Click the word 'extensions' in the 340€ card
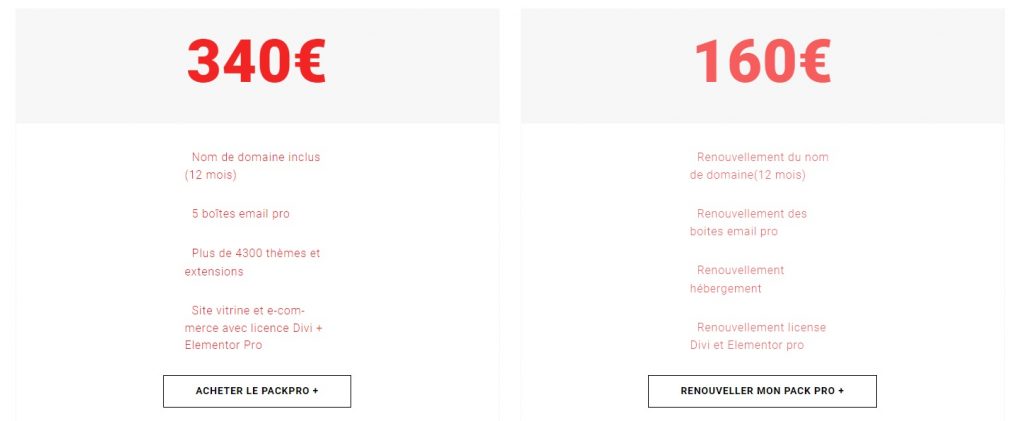The height and width of the screenshot is (421, 1024). pos(214,271)
